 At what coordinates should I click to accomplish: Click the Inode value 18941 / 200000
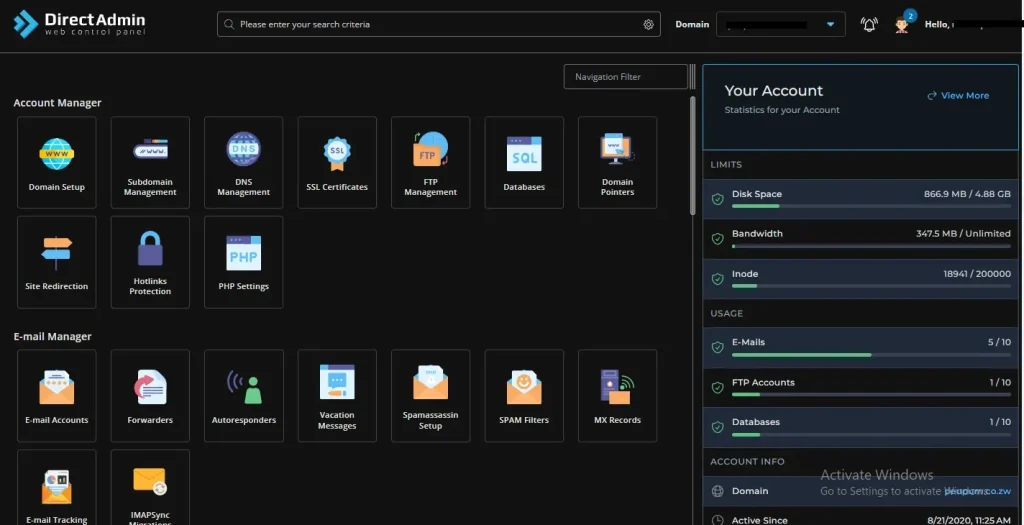point(977,274)
